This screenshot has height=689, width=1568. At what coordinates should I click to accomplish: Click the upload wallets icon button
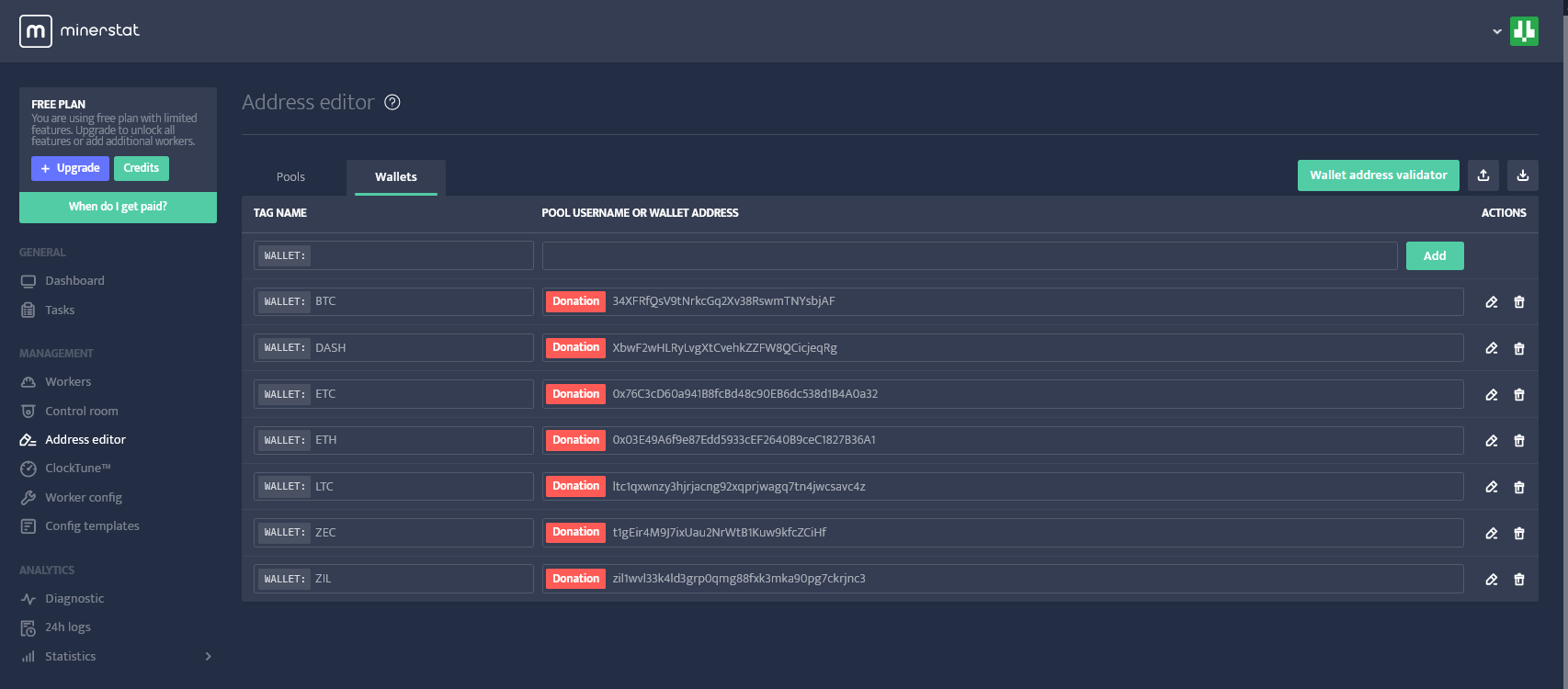pyautogui.click(x=1483, y=175)
